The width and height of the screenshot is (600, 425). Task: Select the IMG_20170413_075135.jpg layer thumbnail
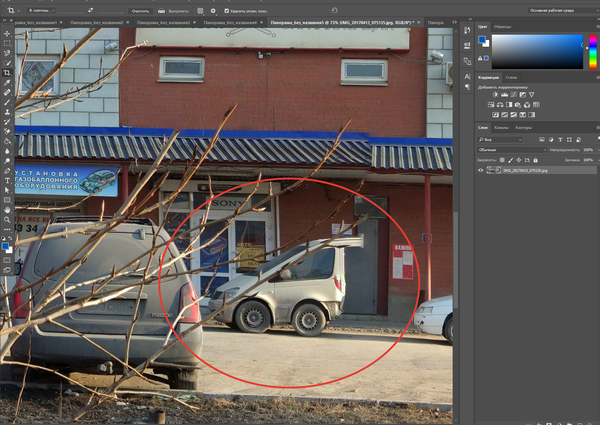click(494, 171)
